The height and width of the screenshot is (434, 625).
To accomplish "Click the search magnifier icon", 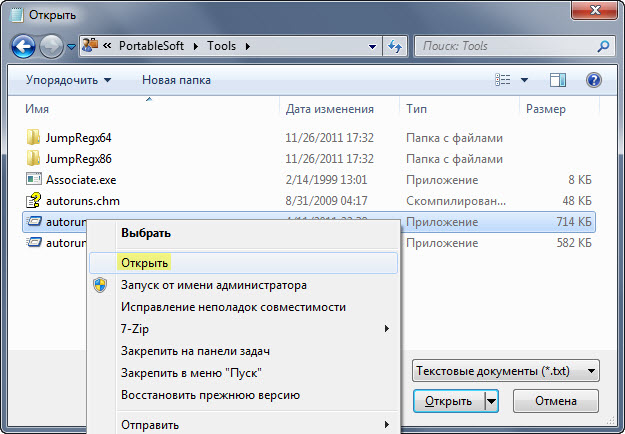I will click(x=602, y=46).
